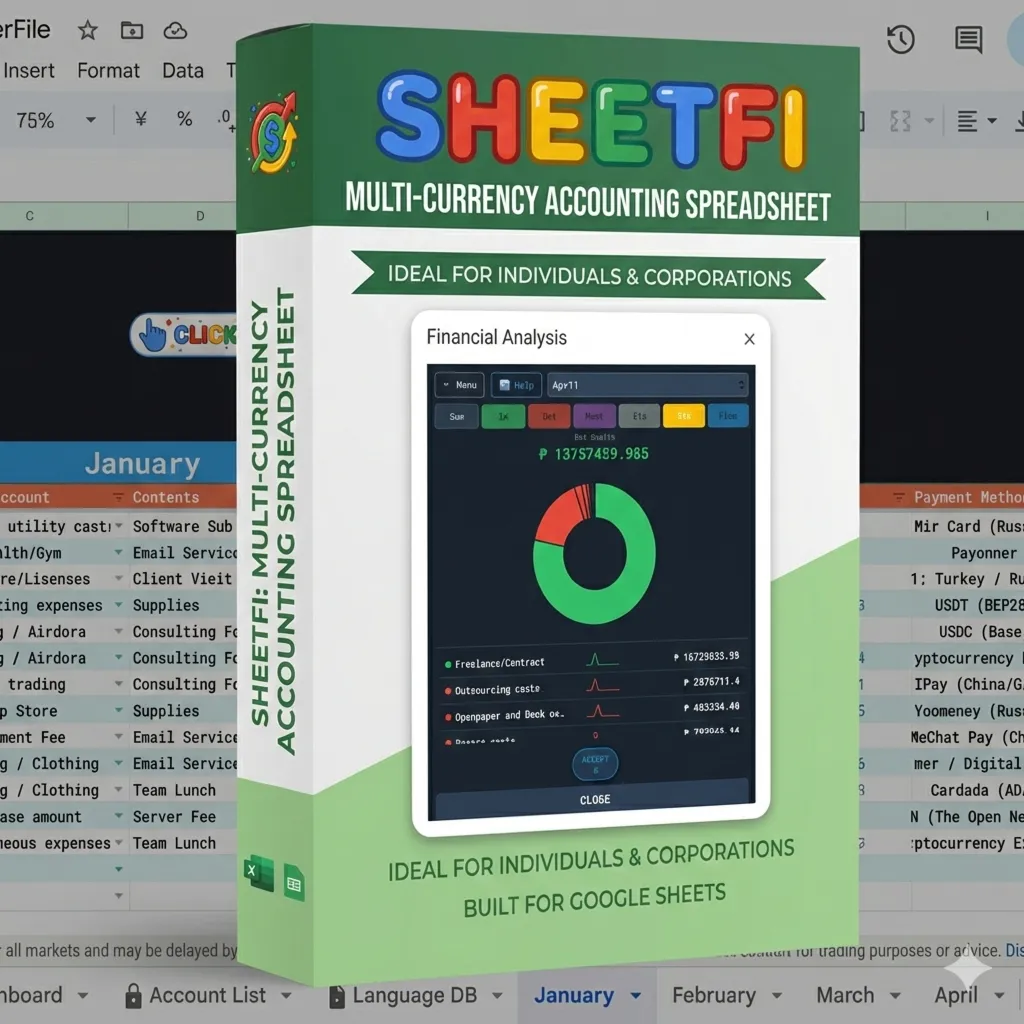Click the lock icon on Account List tab
Screen dimensions: 1024x1024
(x=131, y=995)
